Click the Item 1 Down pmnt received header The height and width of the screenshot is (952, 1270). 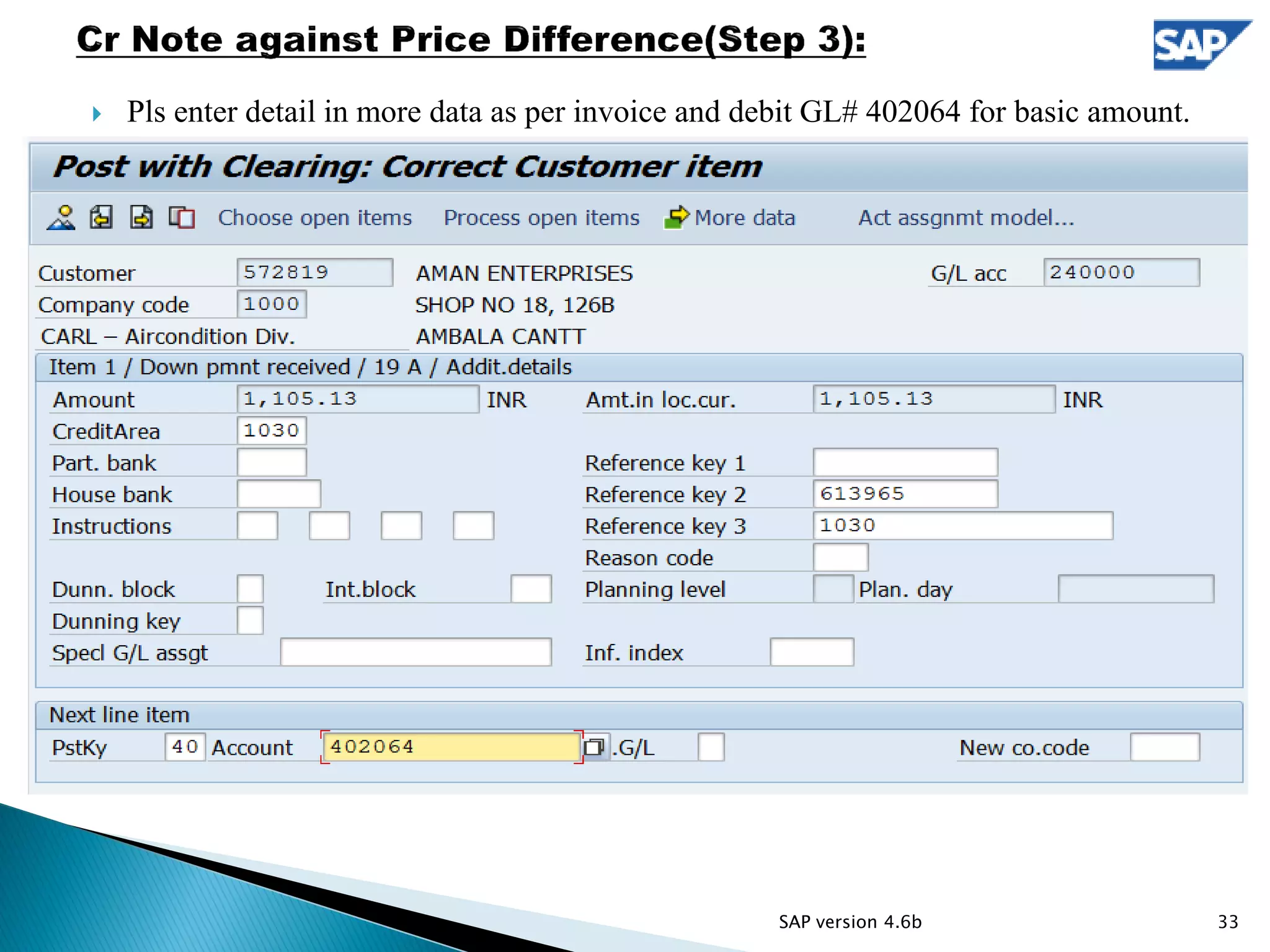(x=310, y=367)
